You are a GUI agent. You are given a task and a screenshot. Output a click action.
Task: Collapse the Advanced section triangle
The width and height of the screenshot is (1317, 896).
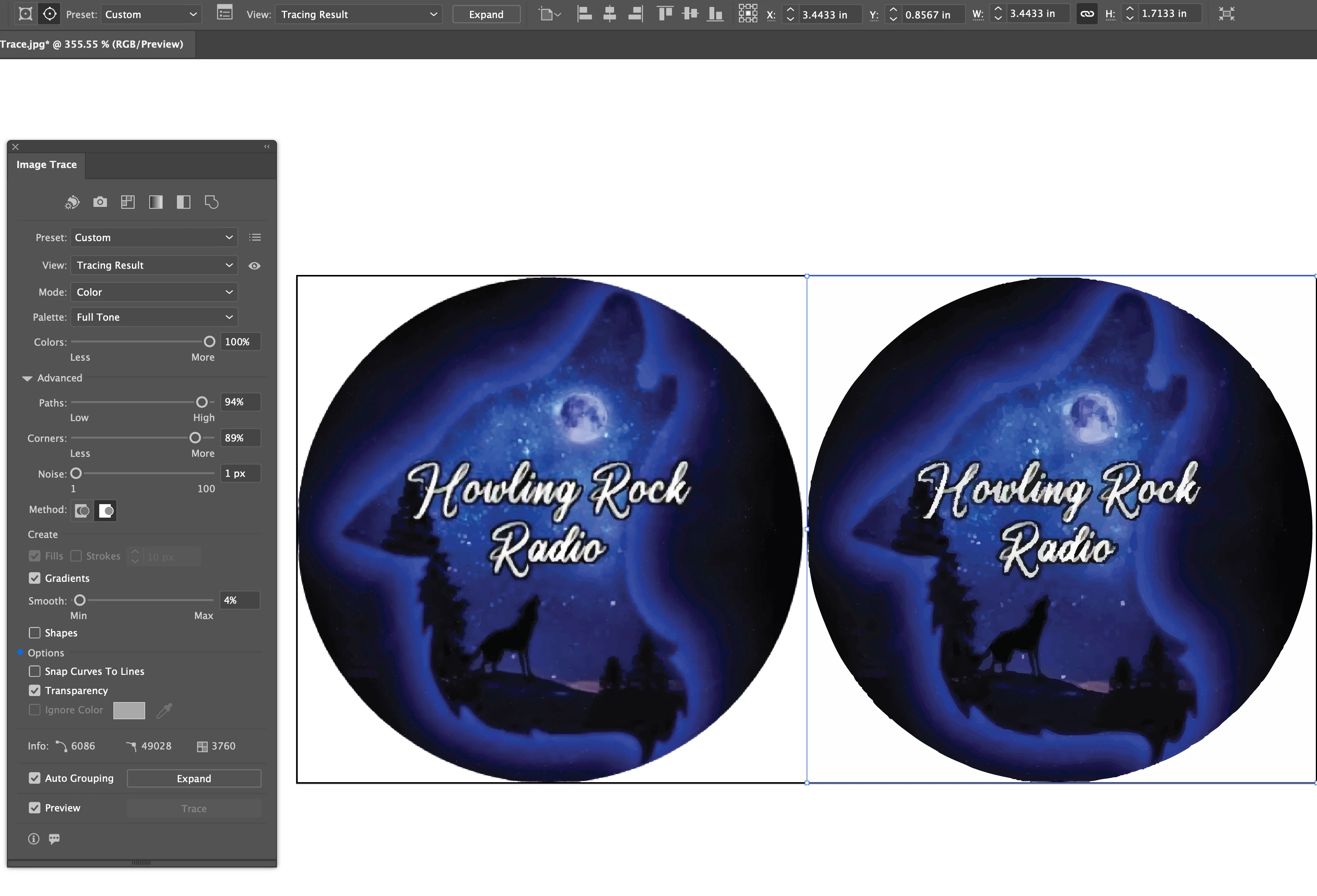[27, 378]
